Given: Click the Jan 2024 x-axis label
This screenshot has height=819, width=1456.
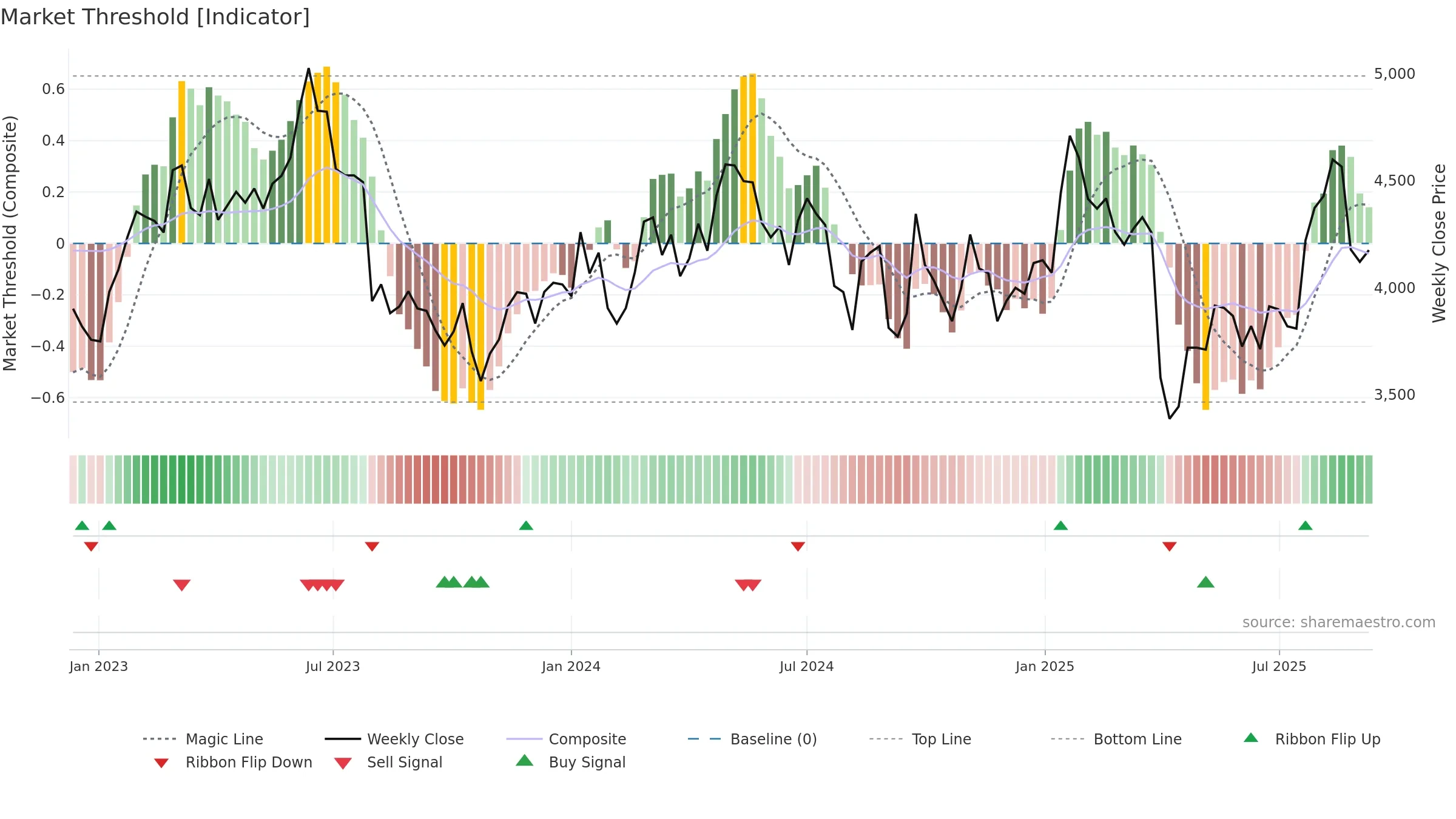Looking at the screenshot, I should (x=571, y=666).
